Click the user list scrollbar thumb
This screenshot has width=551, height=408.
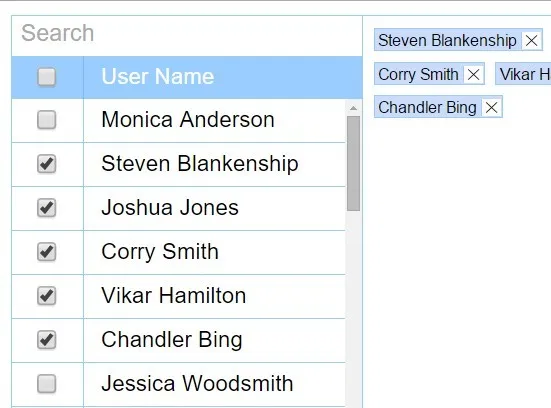[x=354, y=163]
